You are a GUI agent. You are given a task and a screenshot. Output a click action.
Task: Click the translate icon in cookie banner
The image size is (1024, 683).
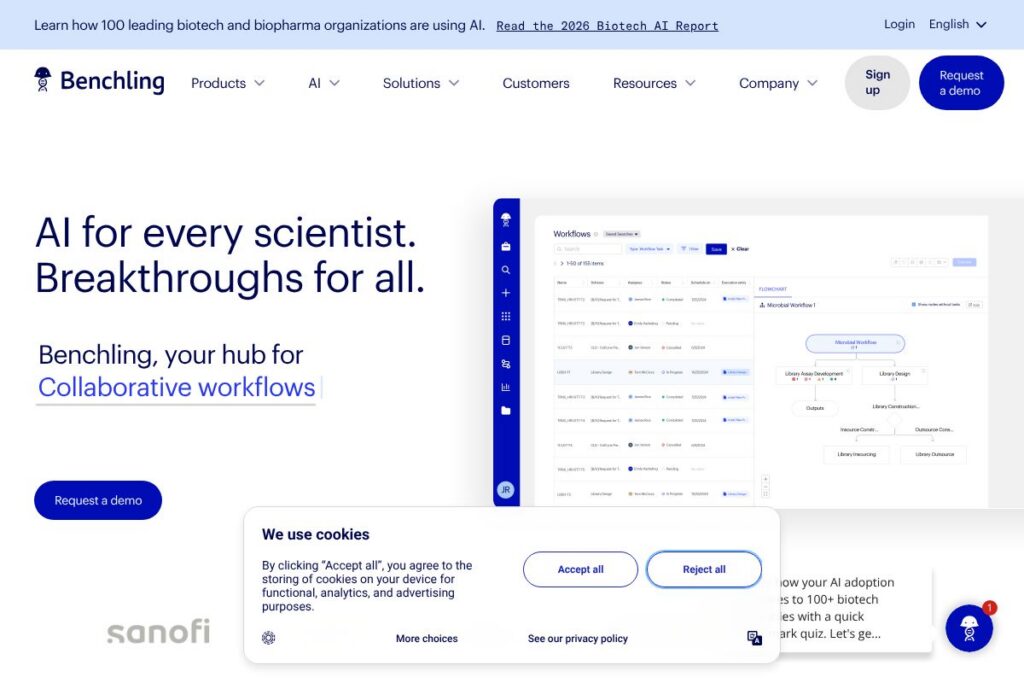[754, 638]
